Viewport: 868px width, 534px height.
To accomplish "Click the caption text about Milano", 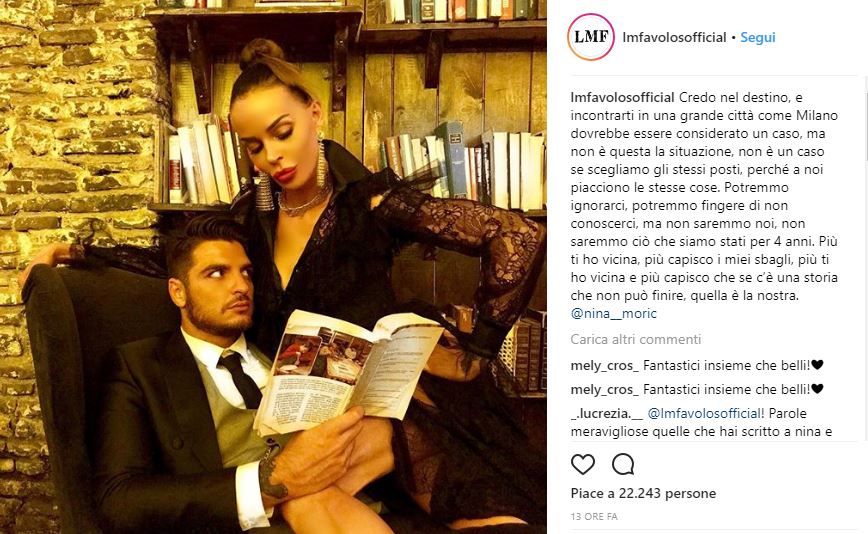I will coord(704,196).
